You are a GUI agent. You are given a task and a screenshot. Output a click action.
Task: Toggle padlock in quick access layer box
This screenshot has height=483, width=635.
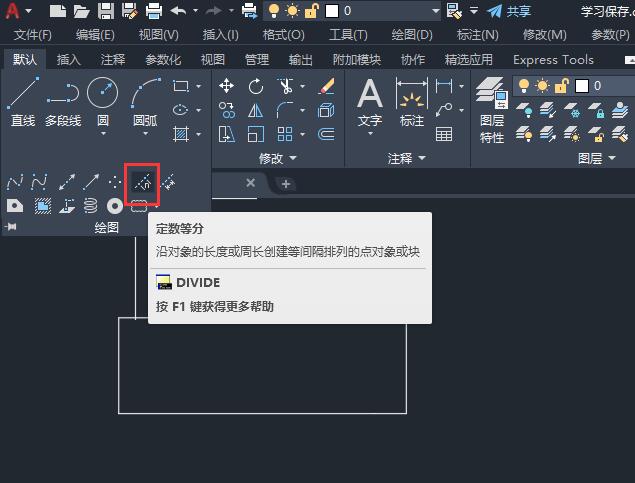coord(311,11)
